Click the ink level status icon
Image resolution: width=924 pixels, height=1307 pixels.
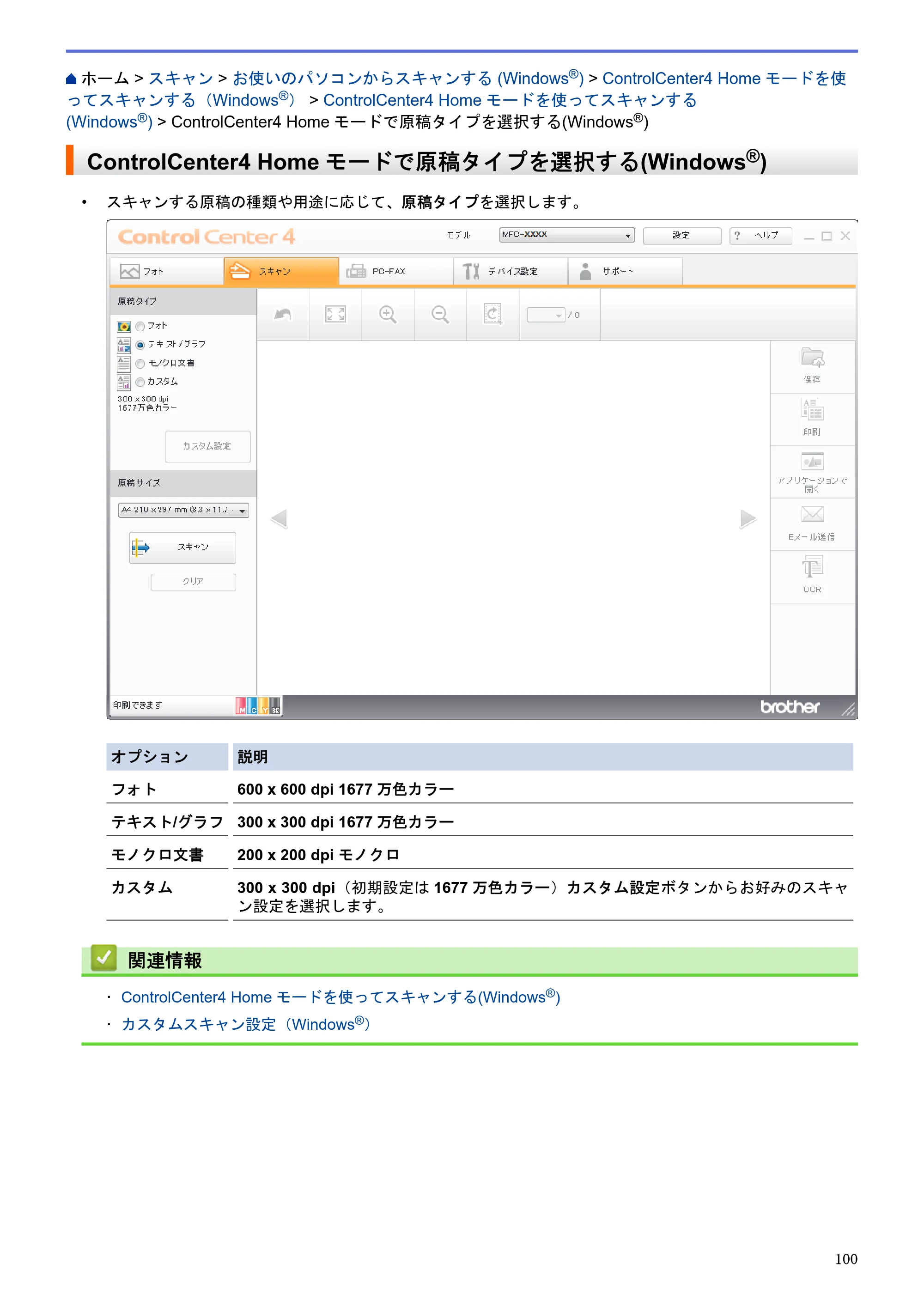click(x=258, y=705)
